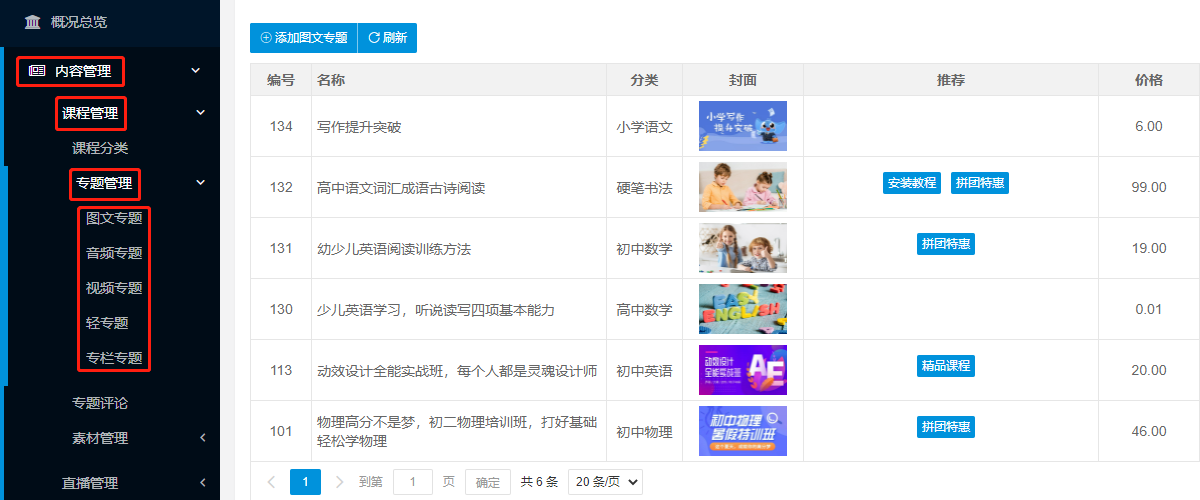Open 音频专题 in the sidebar
Screen dimensions: 1200x500
point(114,253)
